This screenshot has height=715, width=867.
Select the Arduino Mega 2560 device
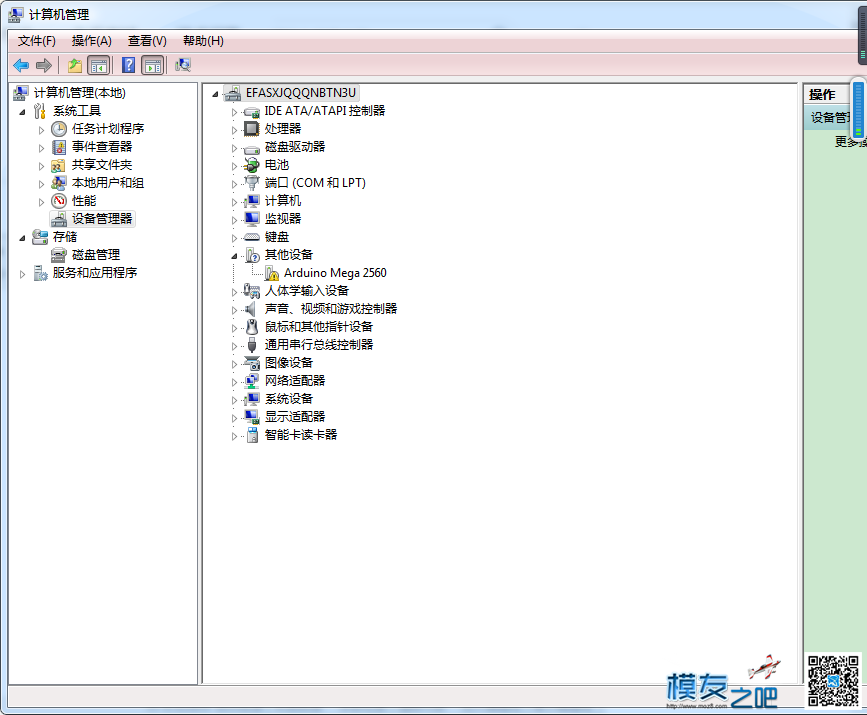[x=335, y=273]
